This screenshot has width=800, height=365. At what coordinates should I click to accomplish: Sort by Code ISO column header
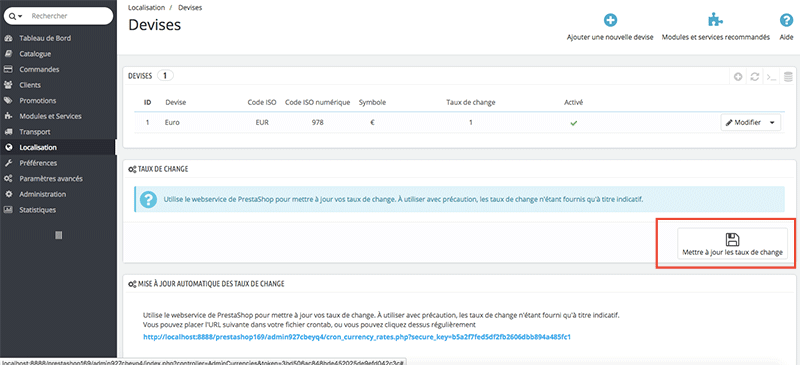pos(262,102)
